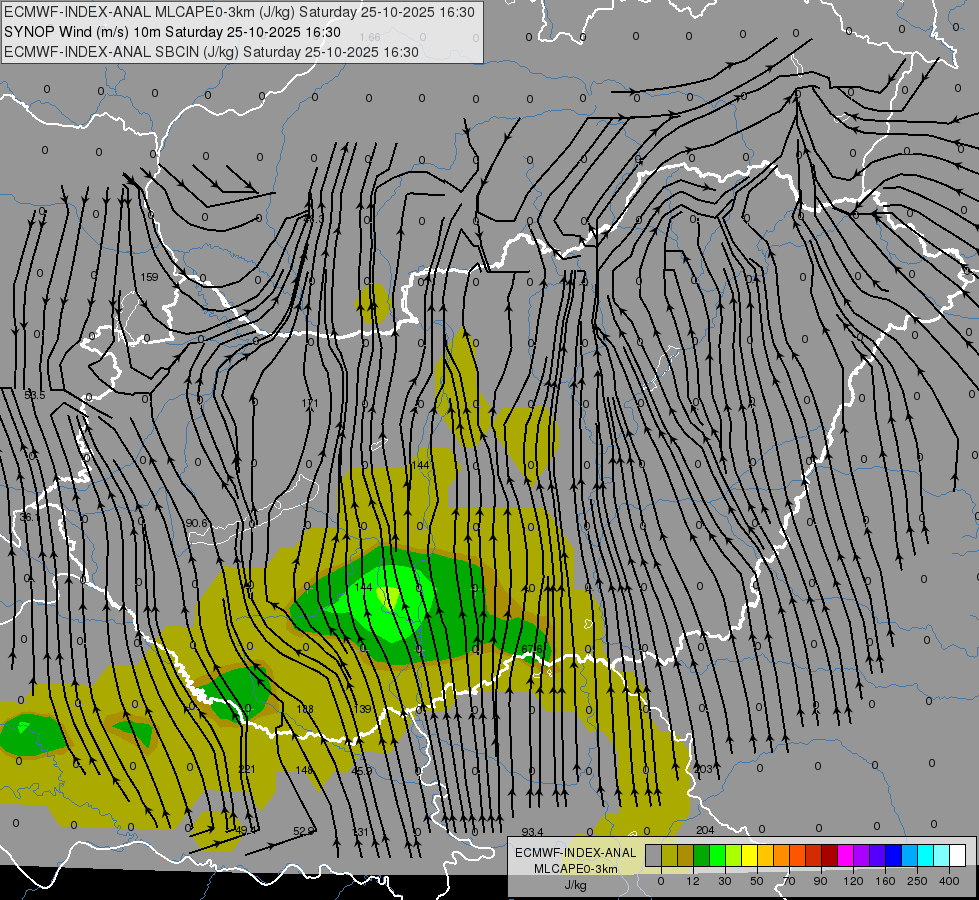Click the 159 value label on map
This screenshot has height=900, width=979.
[x=149, y=277]
